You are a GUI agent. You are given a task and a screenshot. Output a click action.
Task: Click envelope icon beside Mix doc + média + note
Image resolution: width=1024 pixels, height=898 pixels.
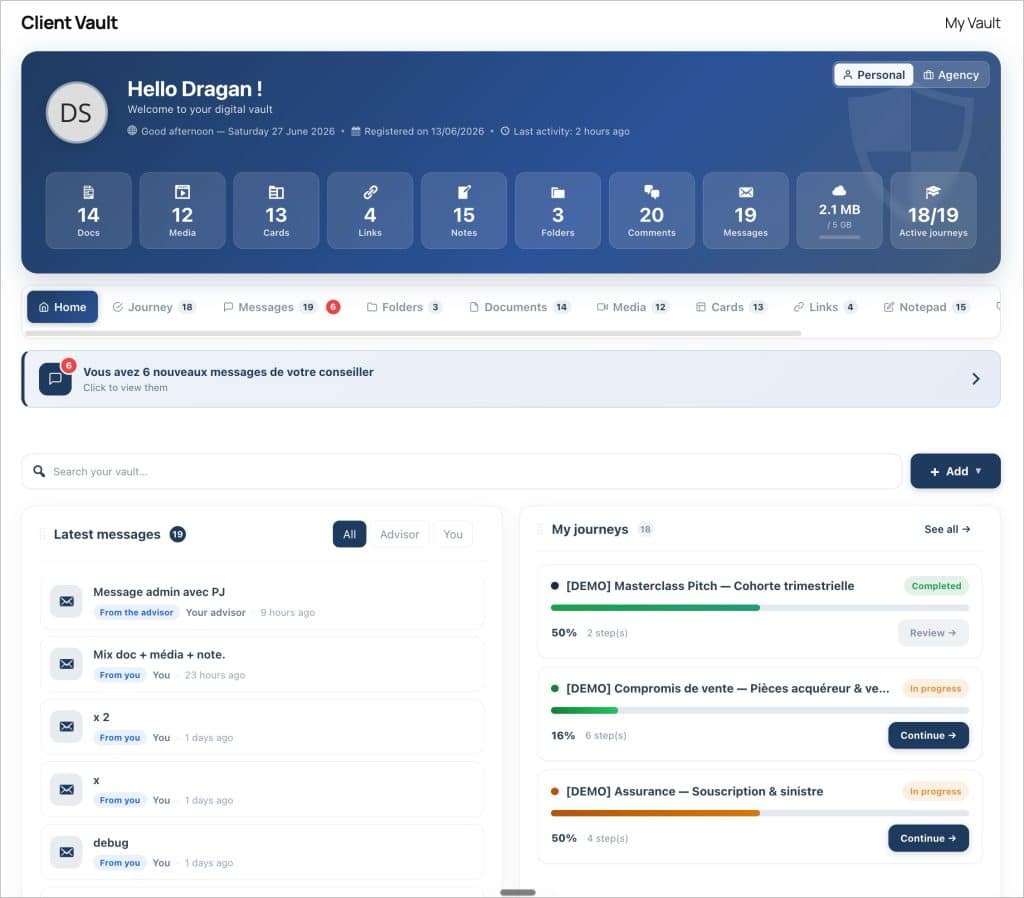[67, 664]
